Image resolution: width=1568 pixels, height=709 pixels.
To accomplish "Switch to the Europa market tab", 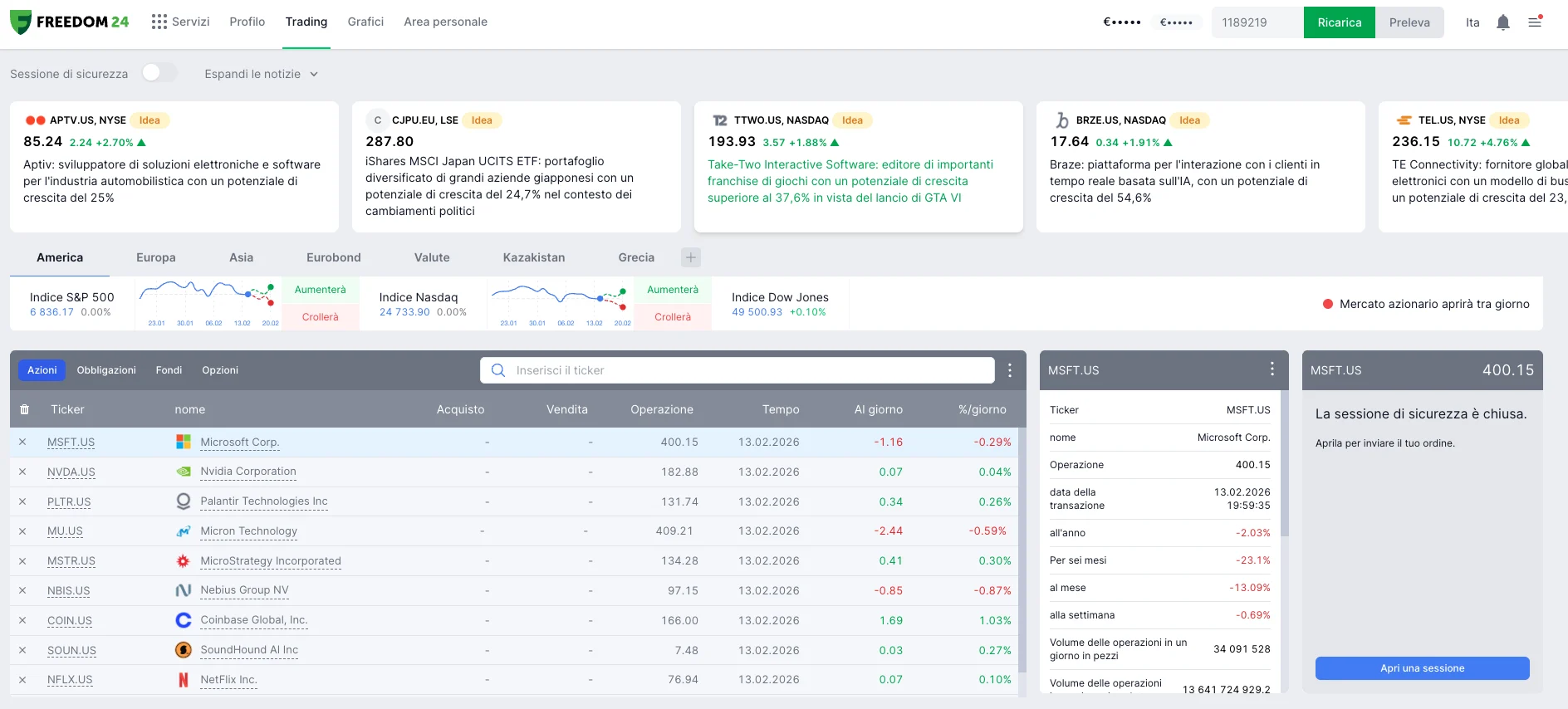I will pyautogui.click(x=156, y=257).
